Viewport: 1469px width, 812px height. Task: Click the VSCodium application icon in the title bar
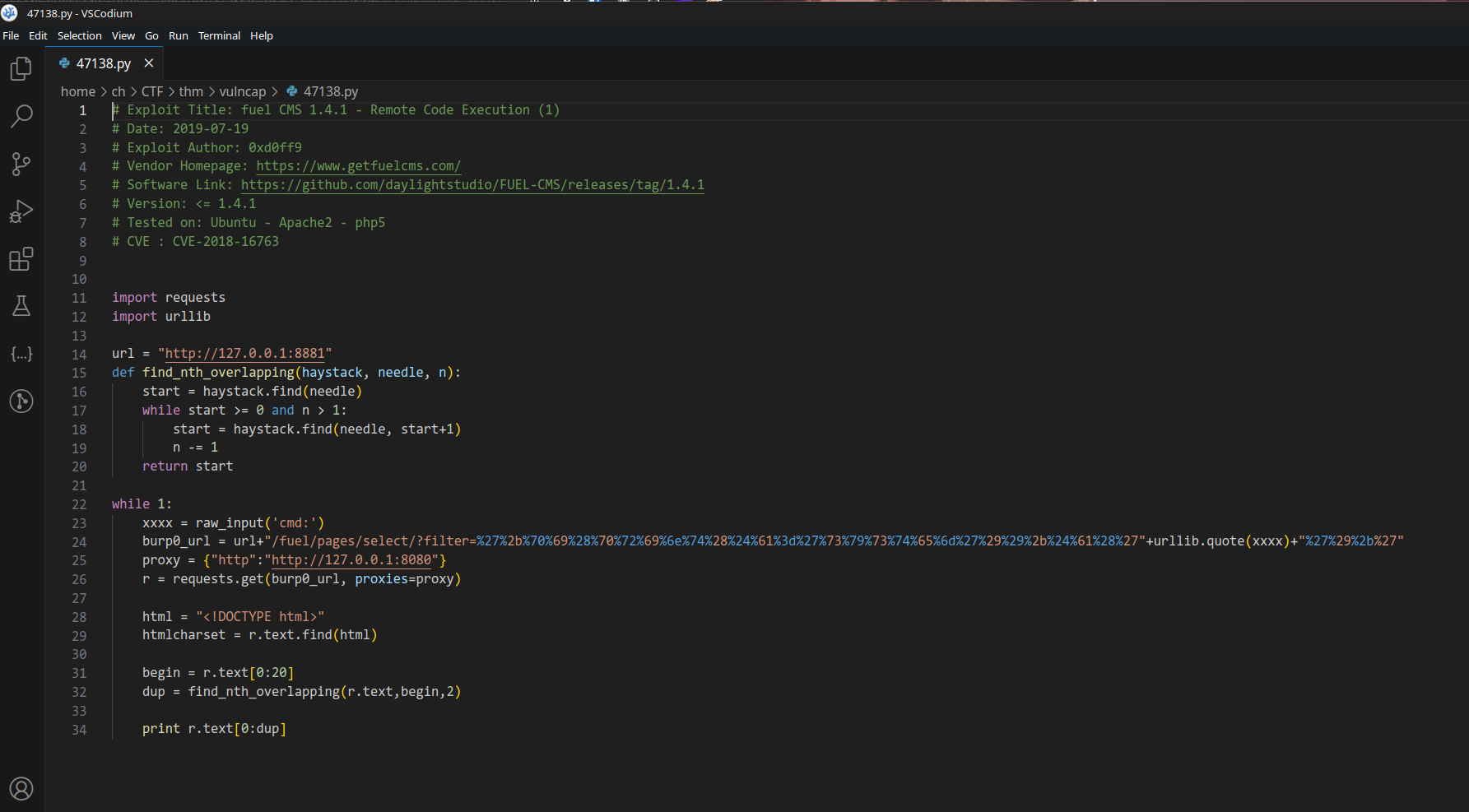tap(9, 13)
